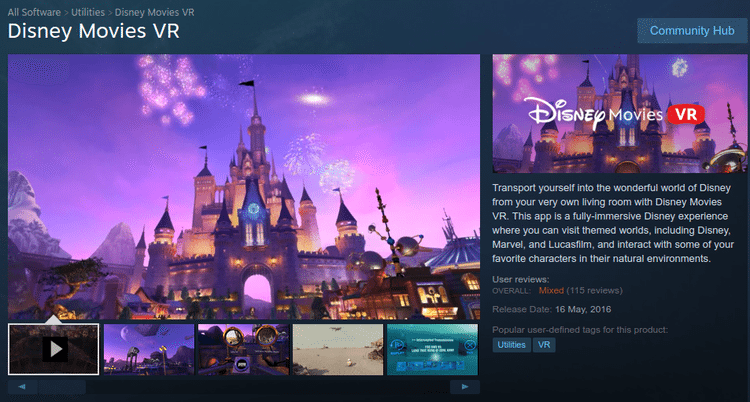Viewport: 750px width, 402px height.
Task: Click the app description paragraph
Action: pyautogui.click(x=613, y=223)
